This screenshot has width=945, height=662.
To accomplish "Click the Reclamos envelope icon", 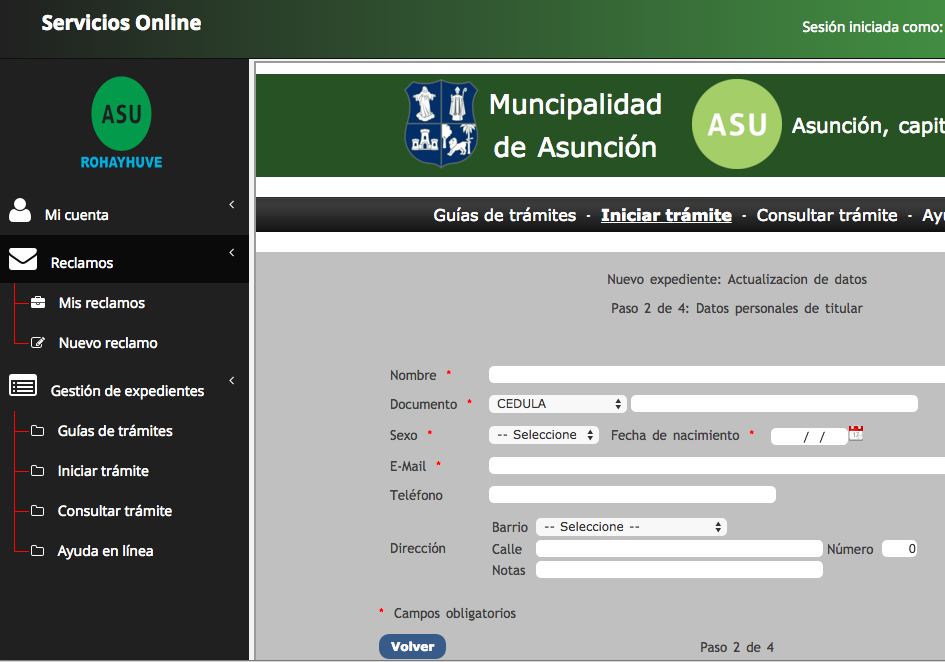I will [x=23, y=260].
